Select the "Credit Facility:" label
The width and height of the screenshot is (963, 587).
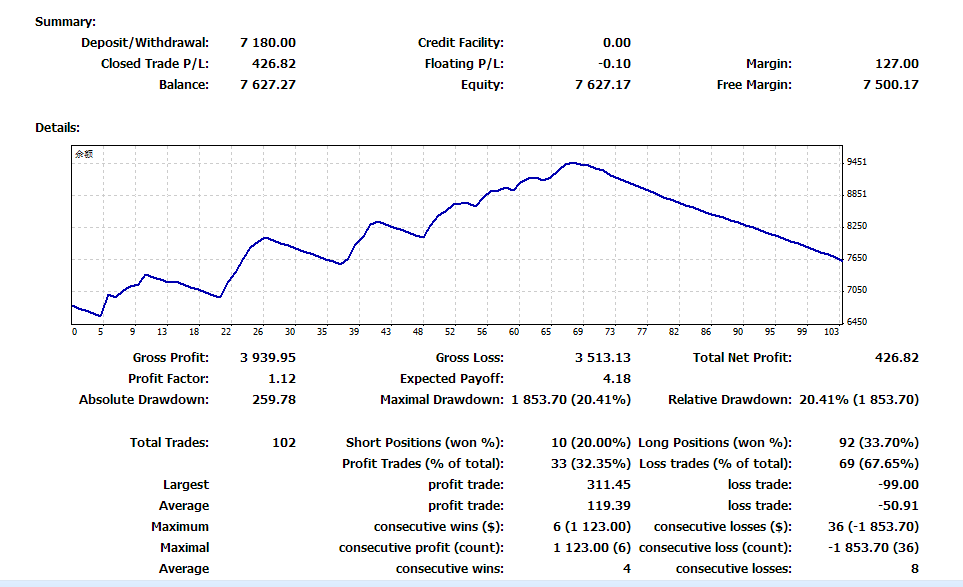(461, 42)
